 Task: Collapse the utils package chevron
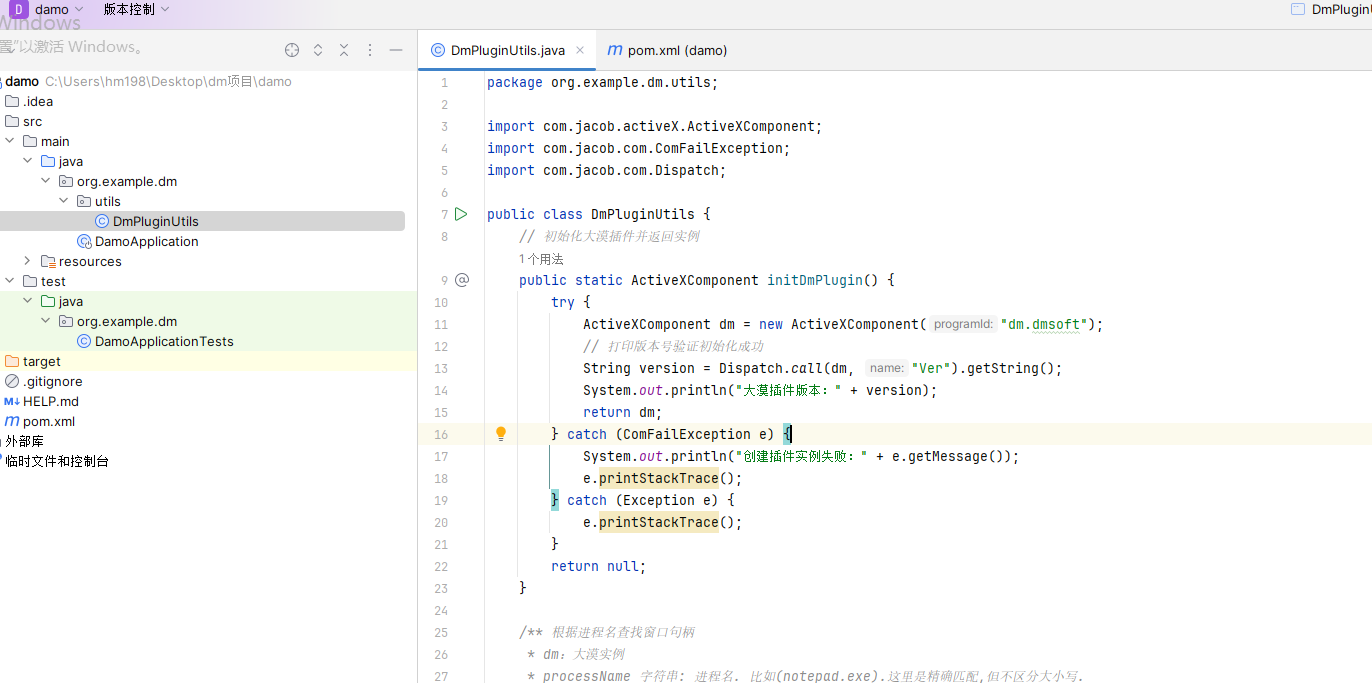point(64,201)
